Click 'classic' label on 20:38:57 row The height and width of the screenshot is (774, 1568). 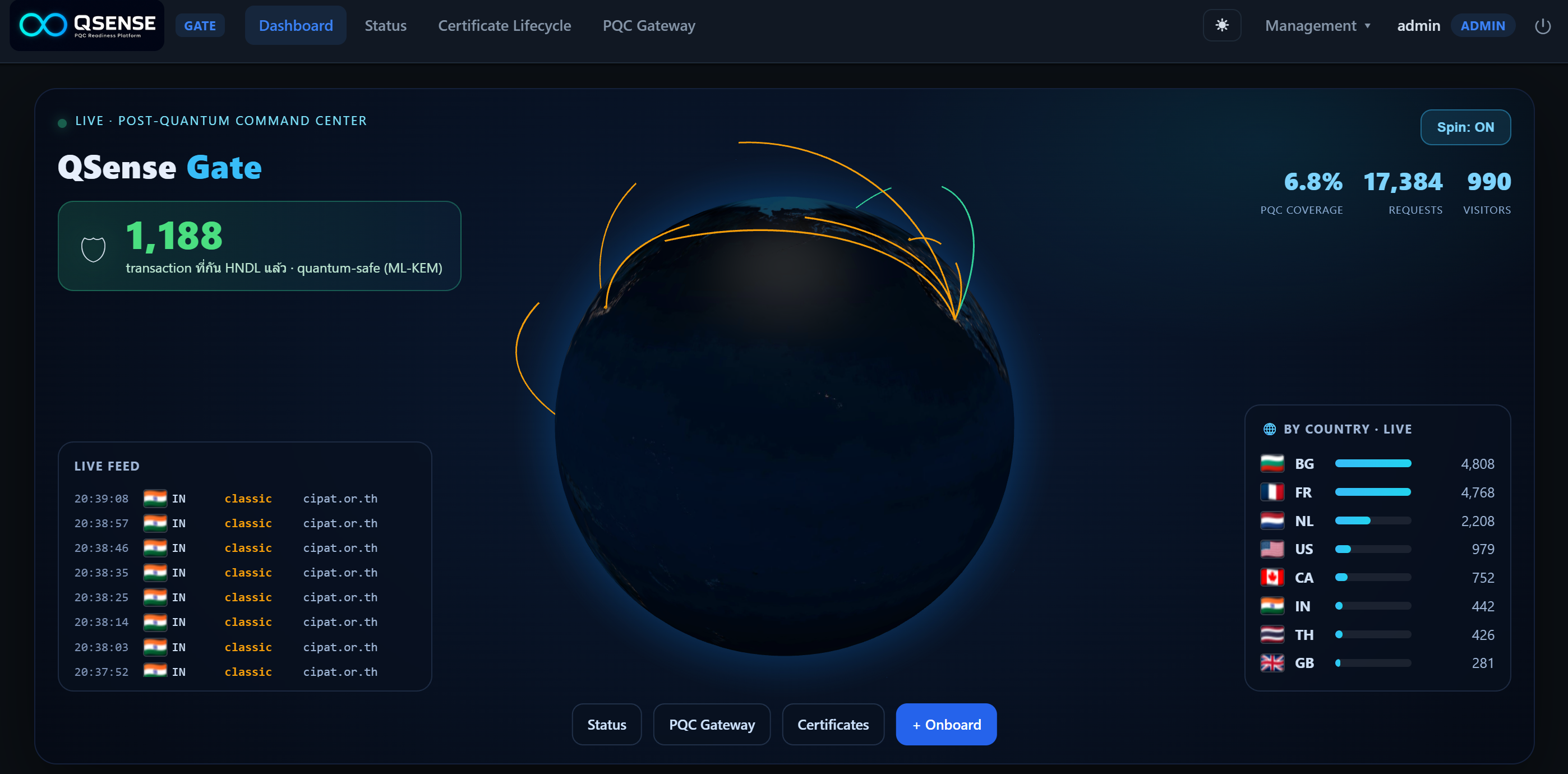(248, 524)
